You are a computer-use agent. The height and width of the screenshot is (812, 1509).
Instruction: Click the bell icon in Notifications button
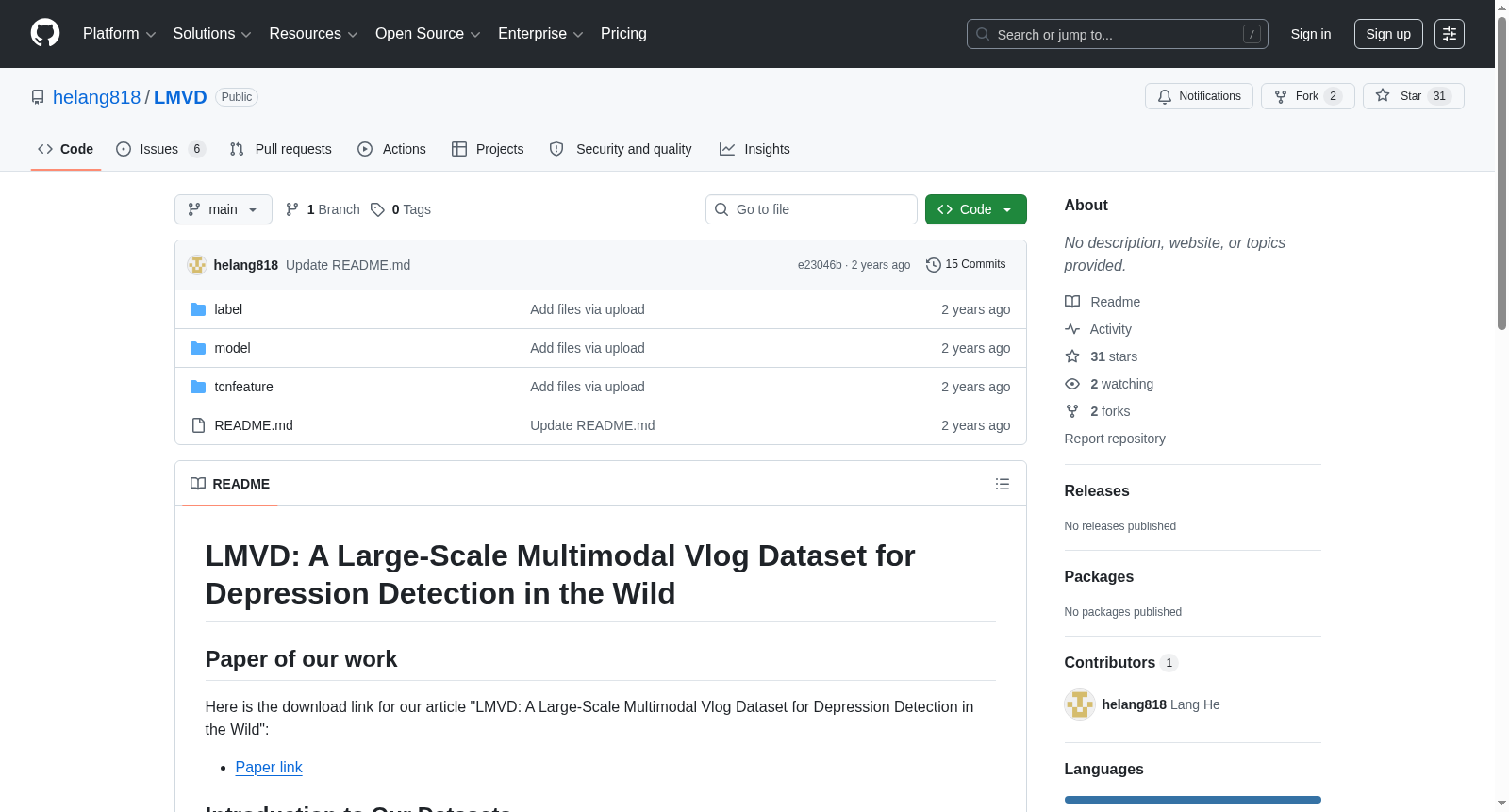[1165, 96]
